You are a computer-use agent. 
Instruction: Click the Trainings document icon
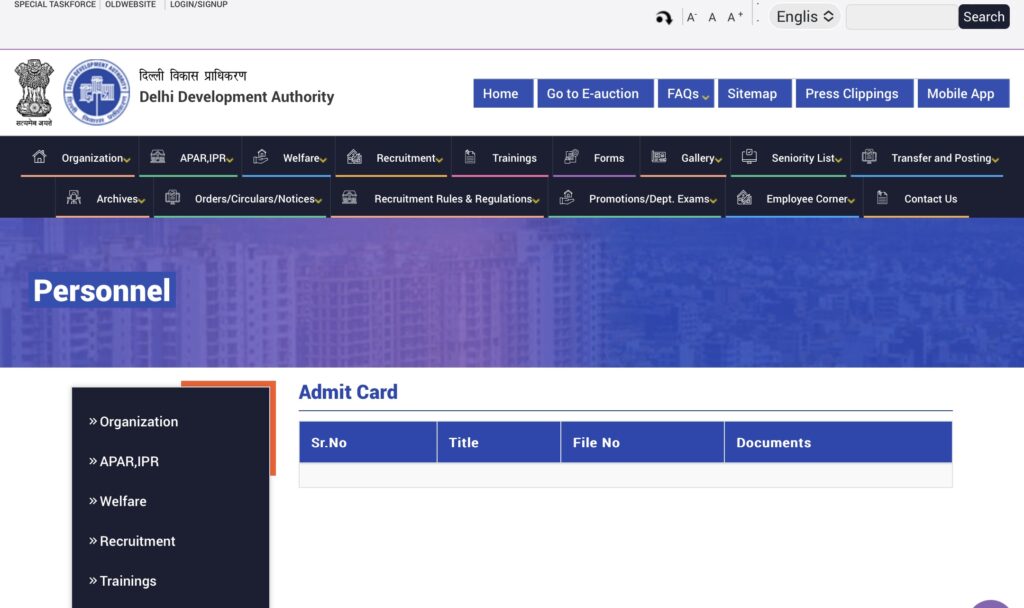pos(470,157)
